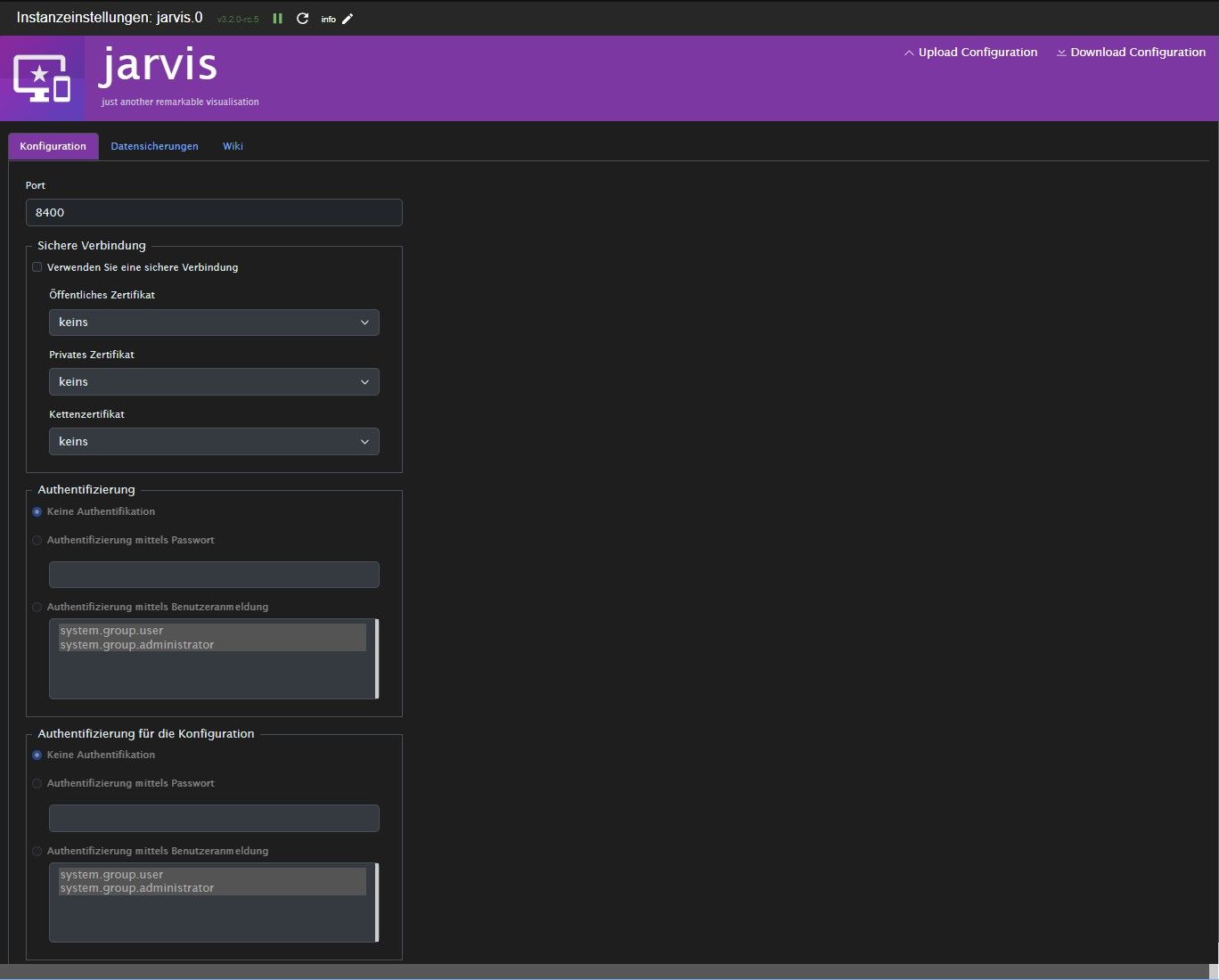This screenshot has height=980, width=1219.
Task: Select system.group.user in Konfiguration authentication list
Action: (x=212, y=875)
